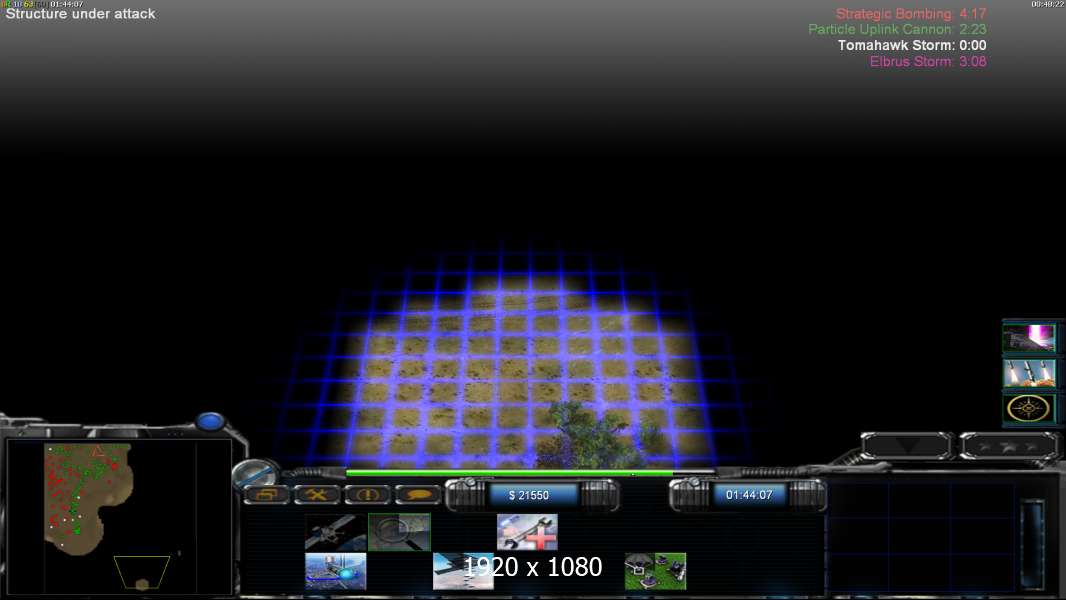
Task: Activate the Particle Uplink Cannon shortcut icon
Action: pos(1029,338)
